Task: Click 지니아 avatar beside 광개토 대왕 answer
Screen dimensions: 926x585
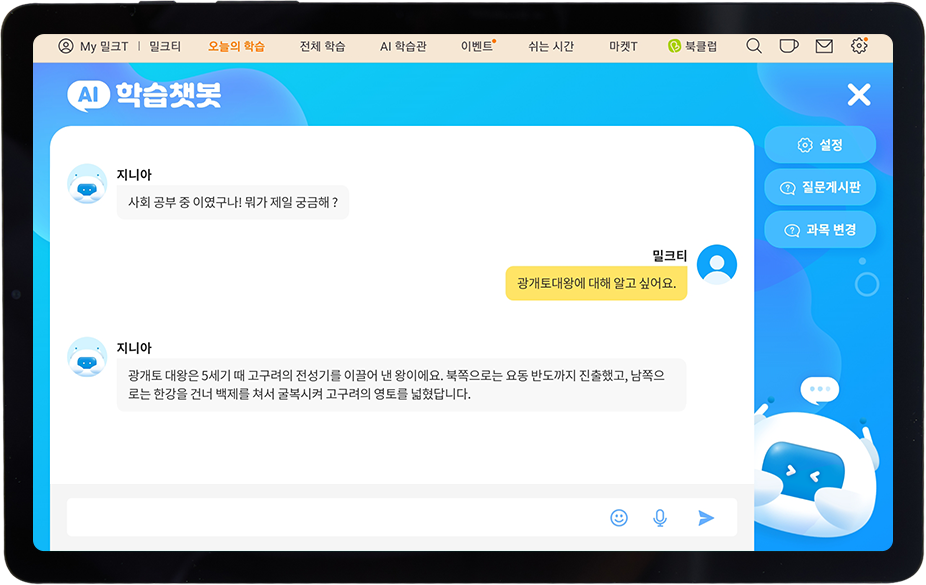Action: click(87, 357)
